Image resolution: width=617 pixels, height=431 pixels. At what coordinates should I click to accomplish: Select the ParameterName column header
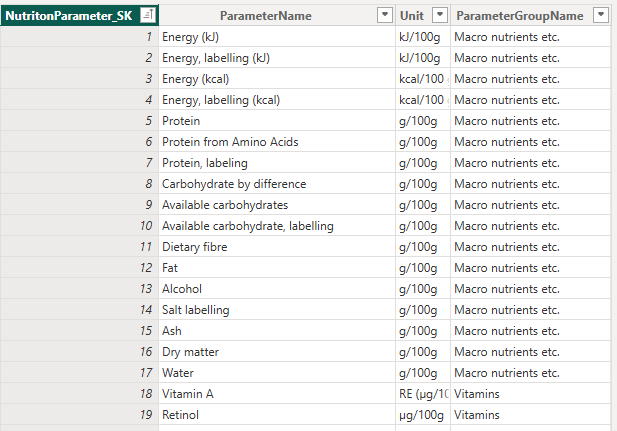pyautogui.click(x=277, y=15)
